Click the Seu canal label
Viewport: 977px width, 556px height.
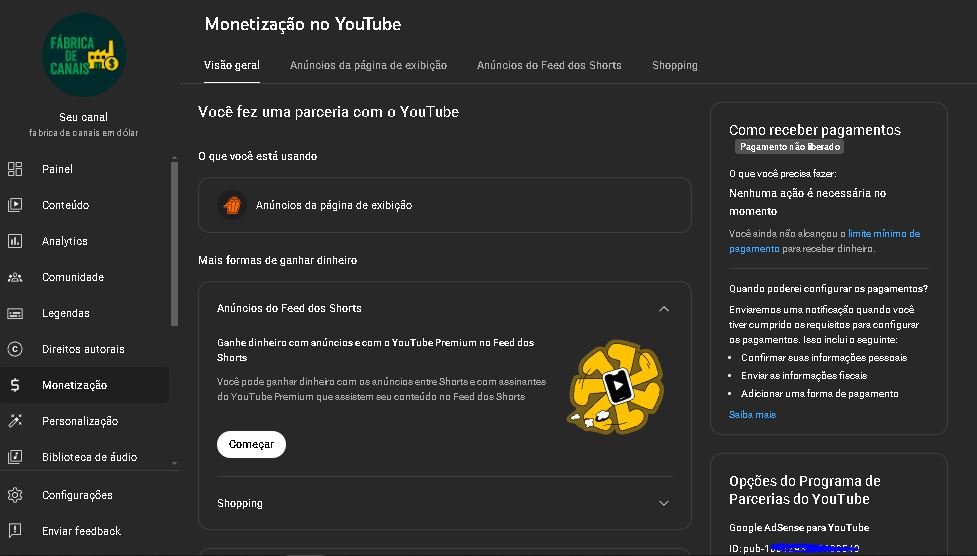point(83,117)
